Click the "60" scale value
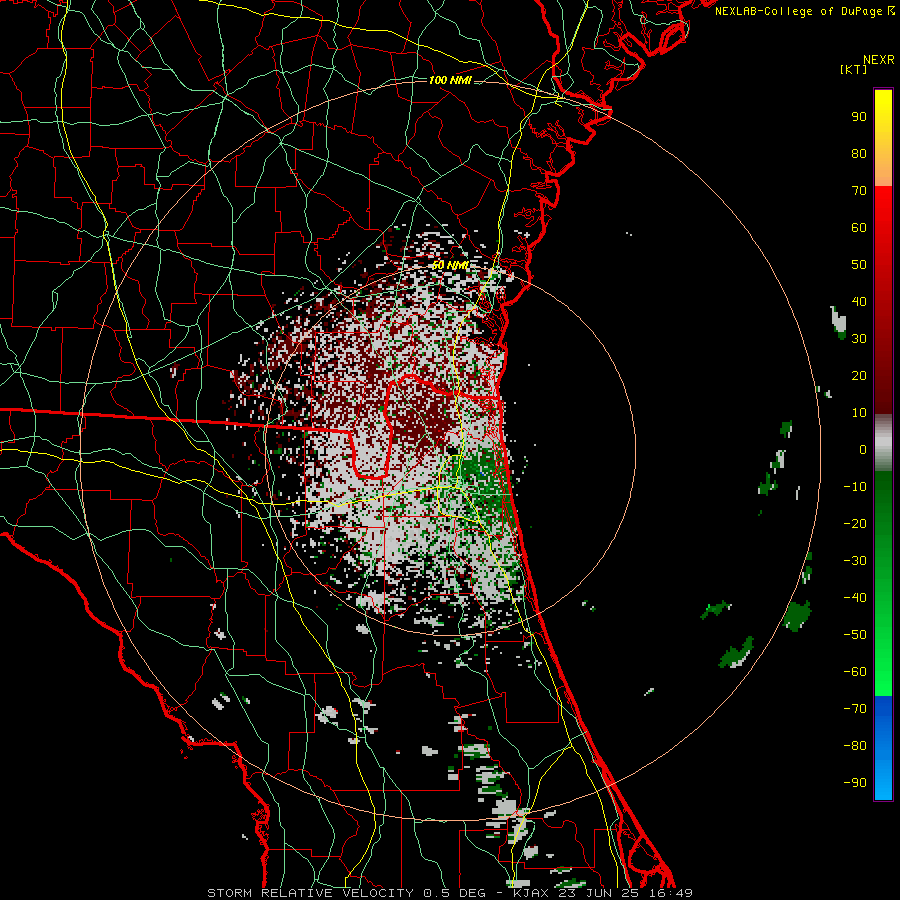This screenshot has height=900, width=900. (x=859, y=227)
